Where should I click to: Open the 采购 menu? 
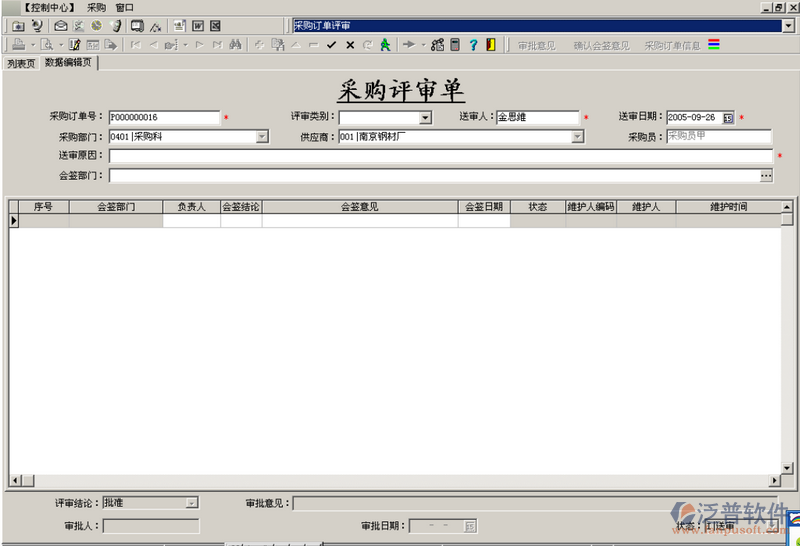tap(96, 7)
